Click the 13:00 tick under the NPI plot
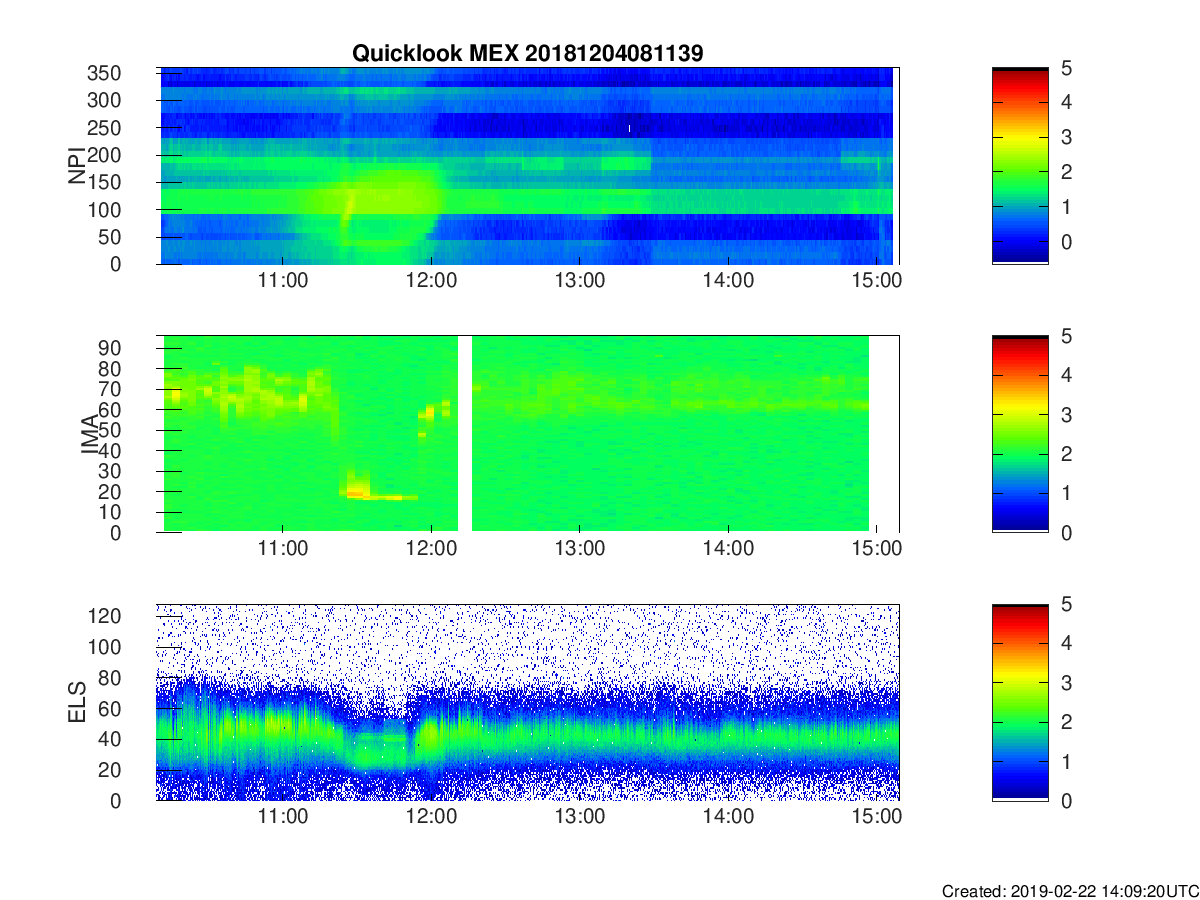Screen dimensions: 1200x900 [579, 280]
